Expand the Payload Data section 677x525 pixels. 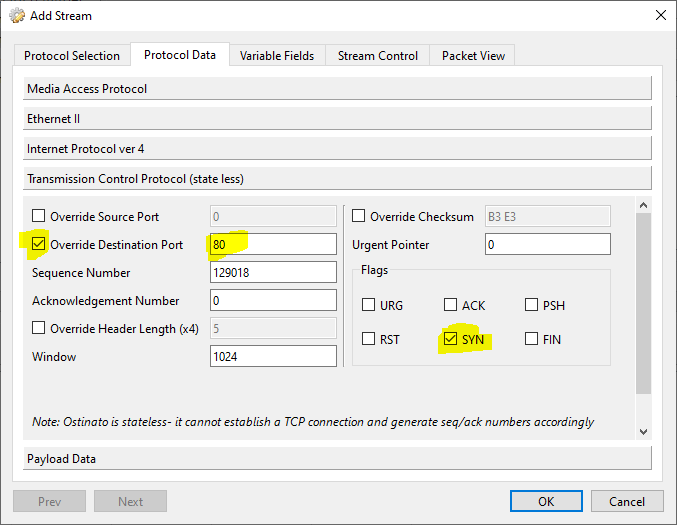(337, 459)
